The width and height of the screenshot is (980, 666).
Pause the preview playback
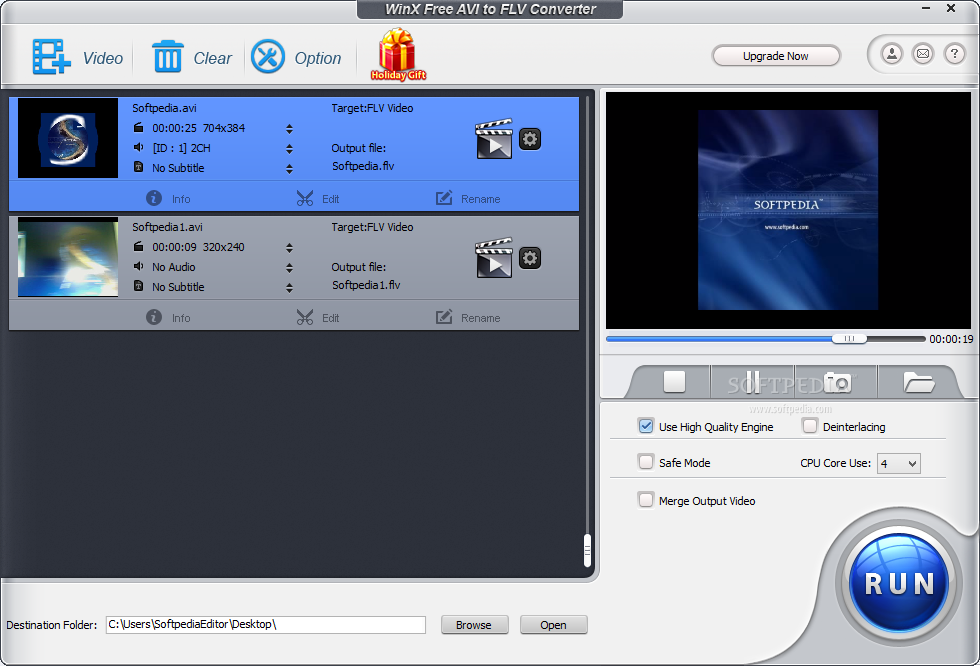pyautogui.click(x=752, y=382)
